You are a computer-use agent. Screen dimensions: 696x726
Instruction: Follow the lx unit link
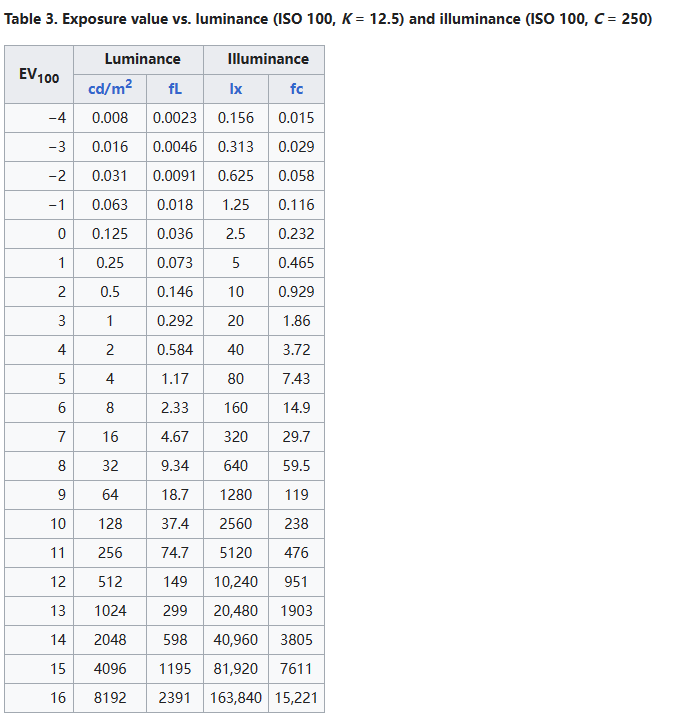pyautogui.click(x=235, y=89)
